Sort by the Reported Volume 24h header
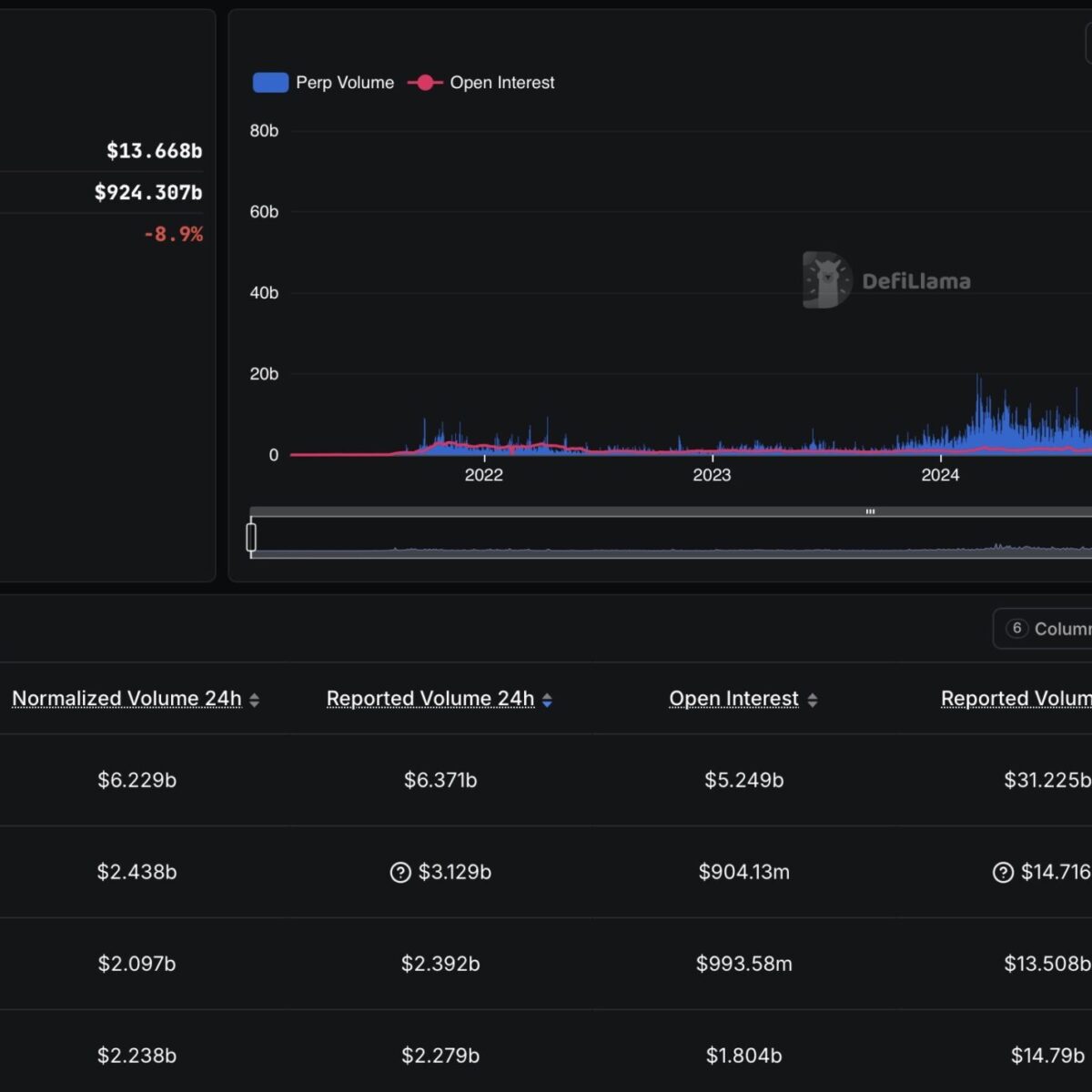Image resolution: width=1092 pixels, height=1092 pixels. click(430, 699)
